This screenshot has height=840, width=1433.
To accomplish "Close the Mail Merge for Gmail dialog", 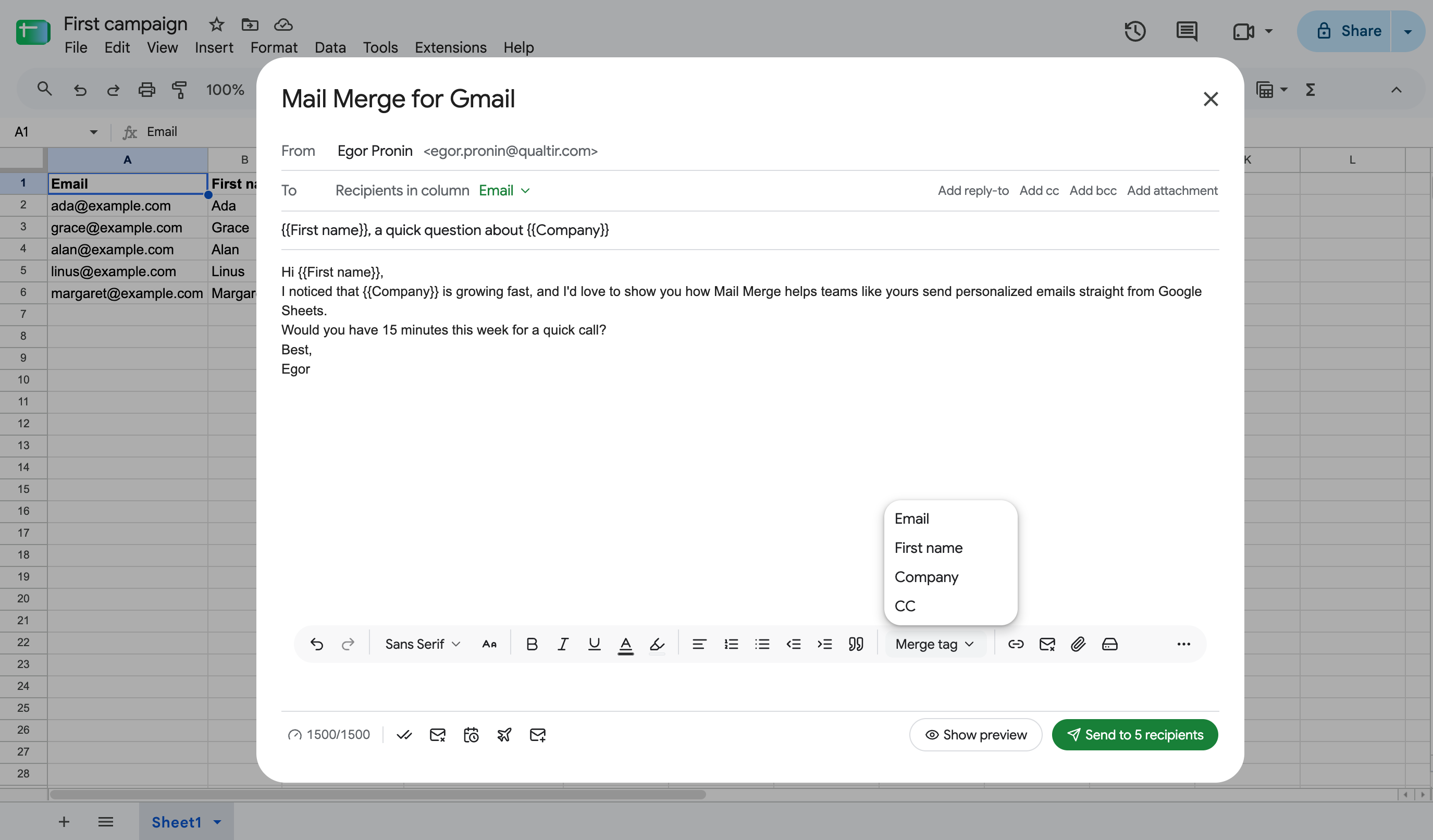I will (x=1210, y=99).
